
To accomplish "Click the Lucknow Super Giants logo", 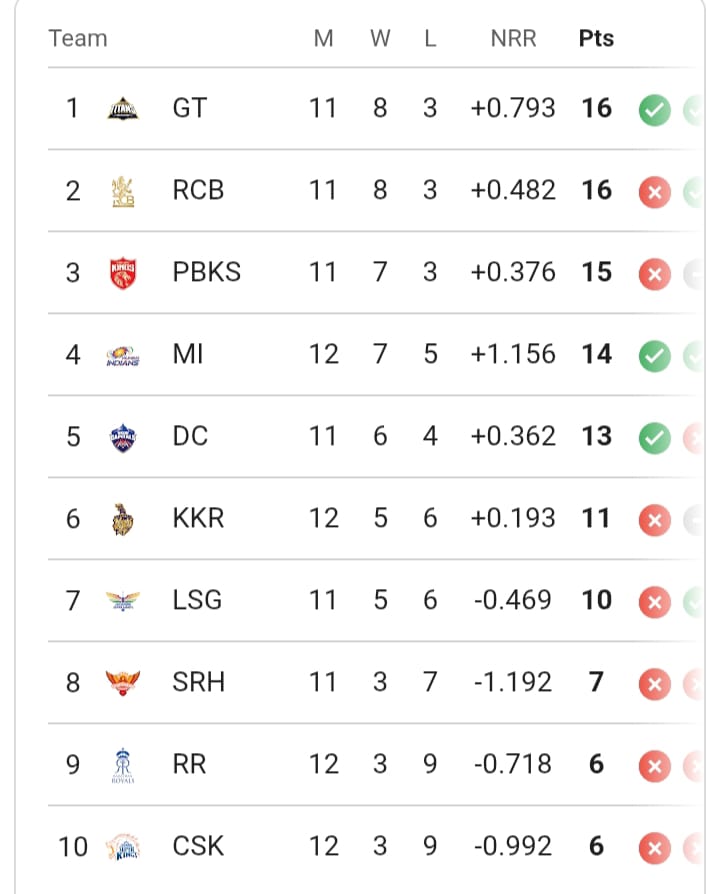I will pos(124,601).
